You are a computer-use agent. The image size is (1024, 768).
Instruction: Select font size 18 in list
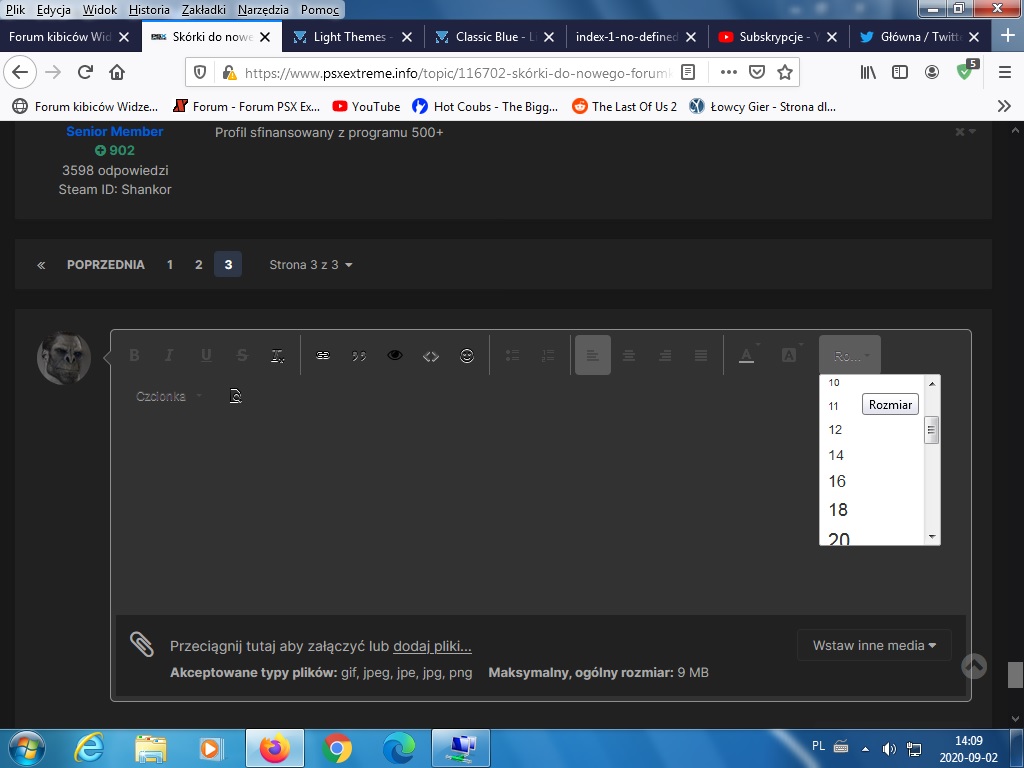click(x=838, y=510)
